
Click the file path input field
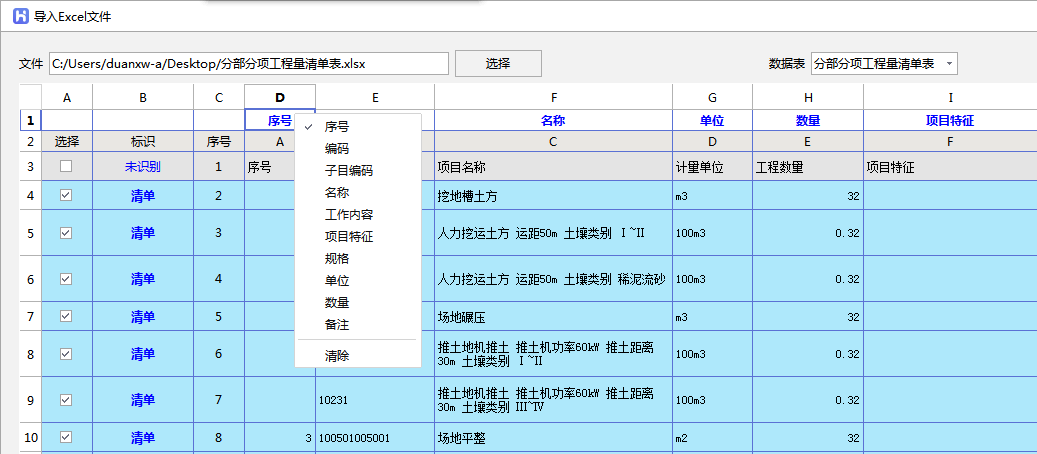(x=248, y=63)
